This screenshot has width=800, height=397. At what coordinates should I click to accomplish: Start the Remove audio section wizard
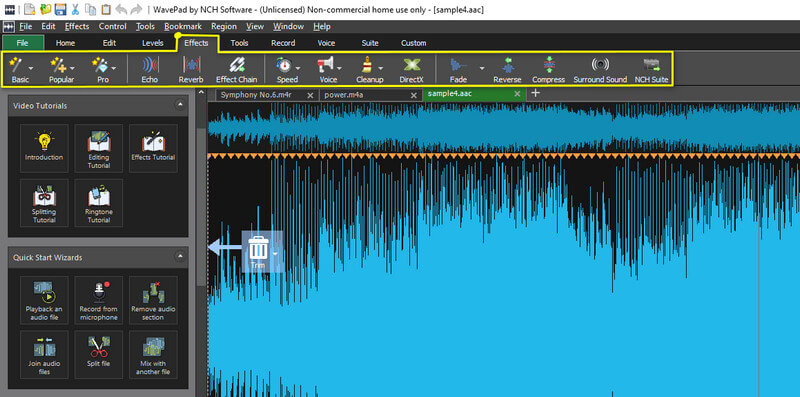coord(153,300)
